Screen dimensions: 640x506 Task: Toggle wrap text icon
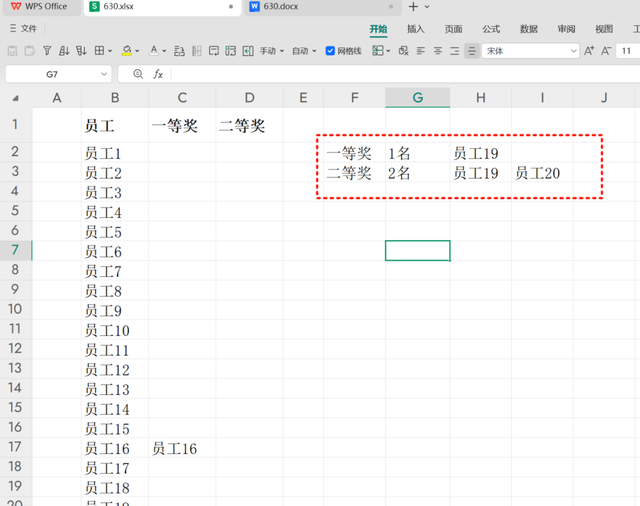pos(213,51)
